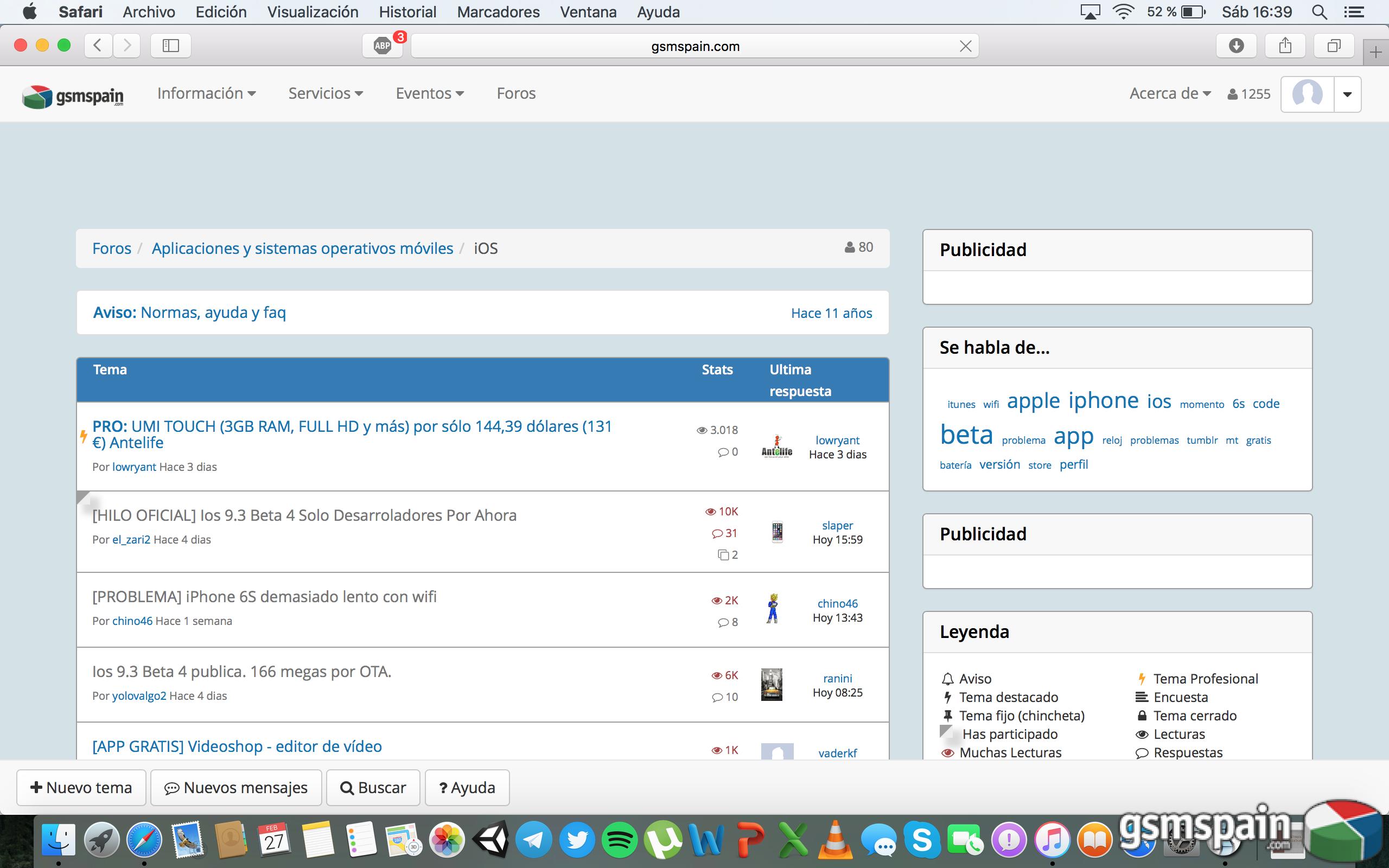
Task: Click the Nuevos mensajes button
Action: pyautogui.click(x=236, y=788)
